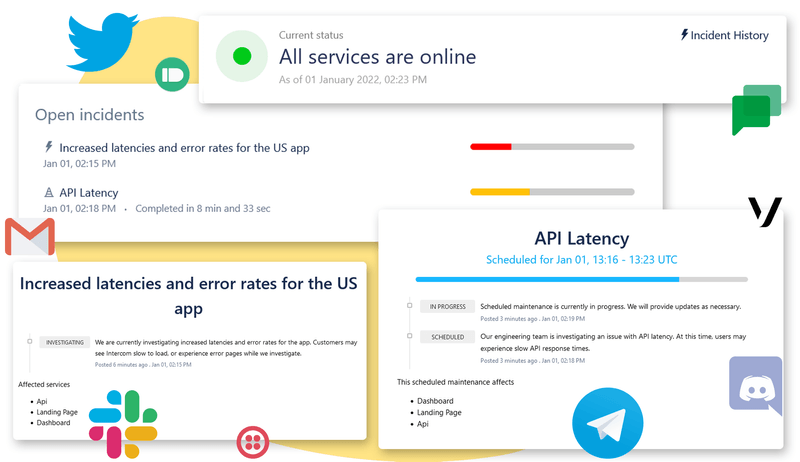Screen dimensions: 800x462
Task: Click 'Posted 6 minutes ago' timestamp
Action: pyautogui.click(x=143, y=365)
